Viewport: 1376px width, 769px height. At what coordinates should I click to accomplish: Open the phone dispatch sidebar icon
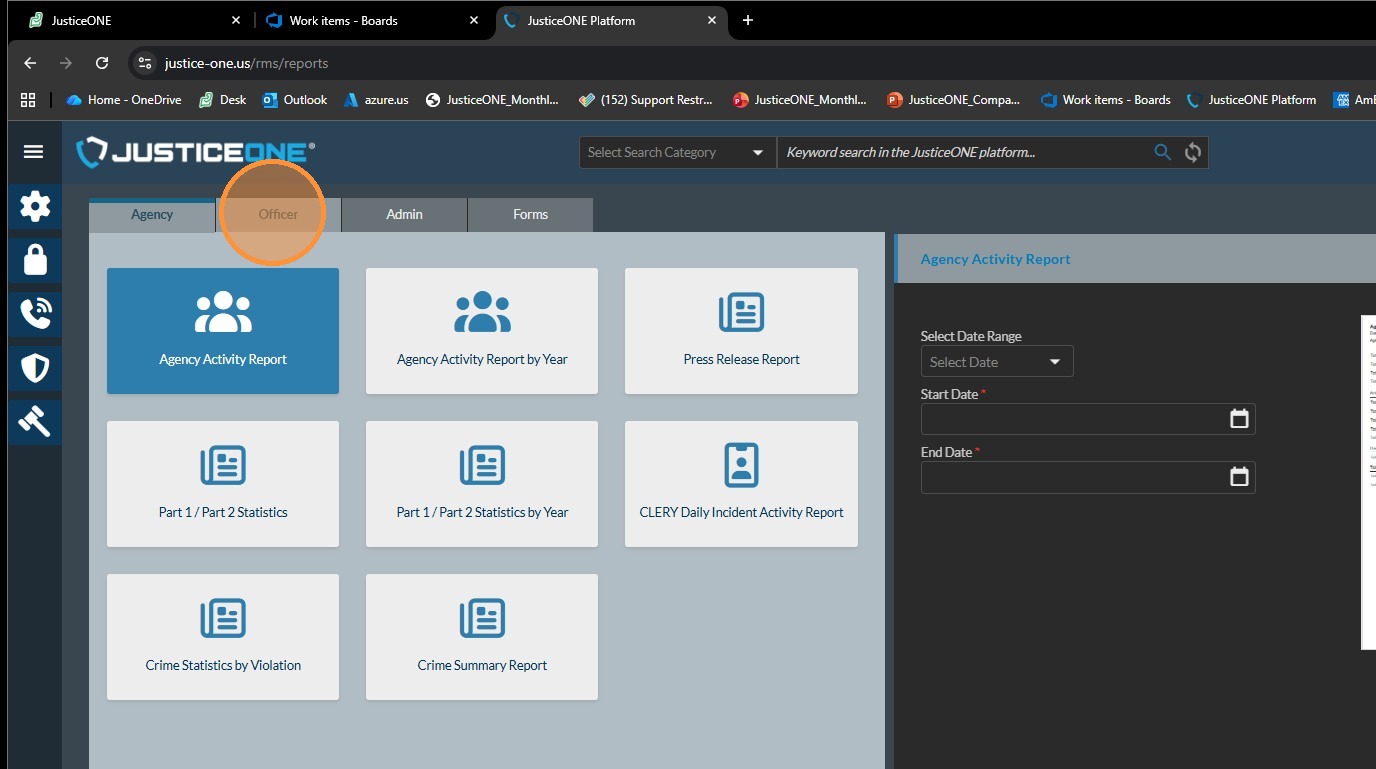tap(35, 314)
